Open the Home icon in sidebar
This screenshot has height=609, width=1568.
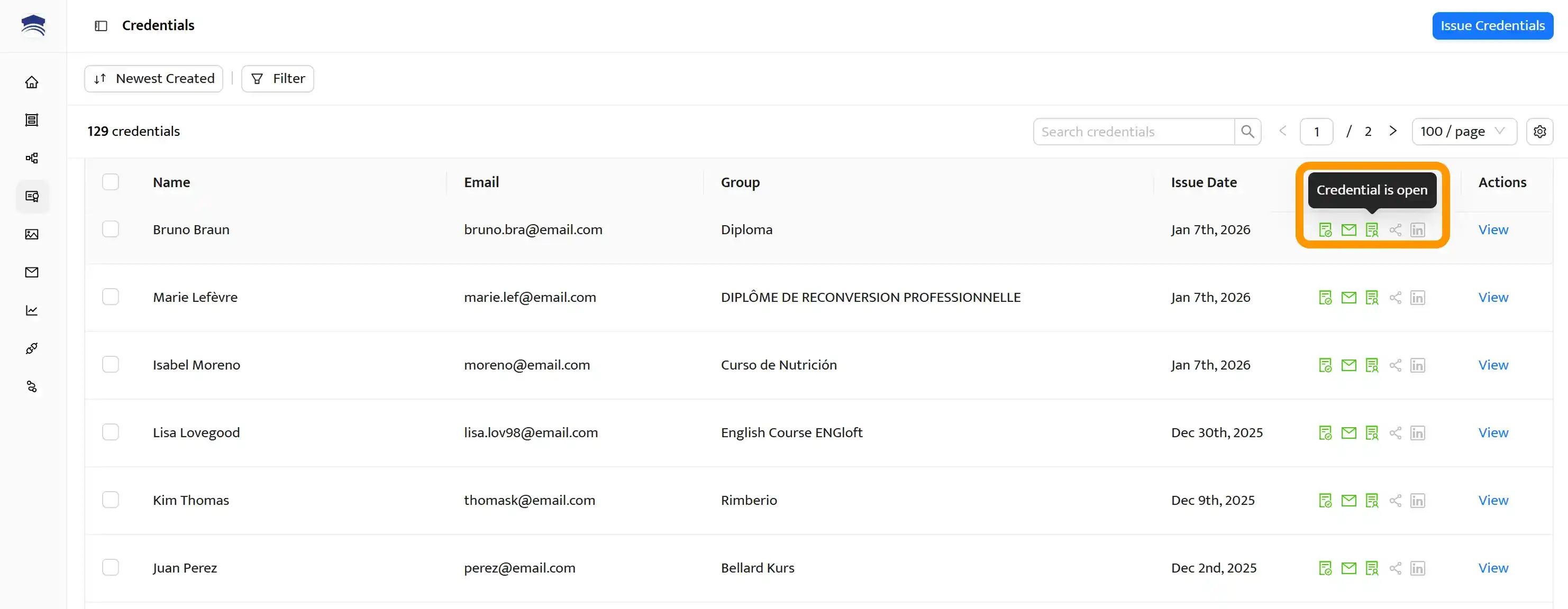coord(32,82)
